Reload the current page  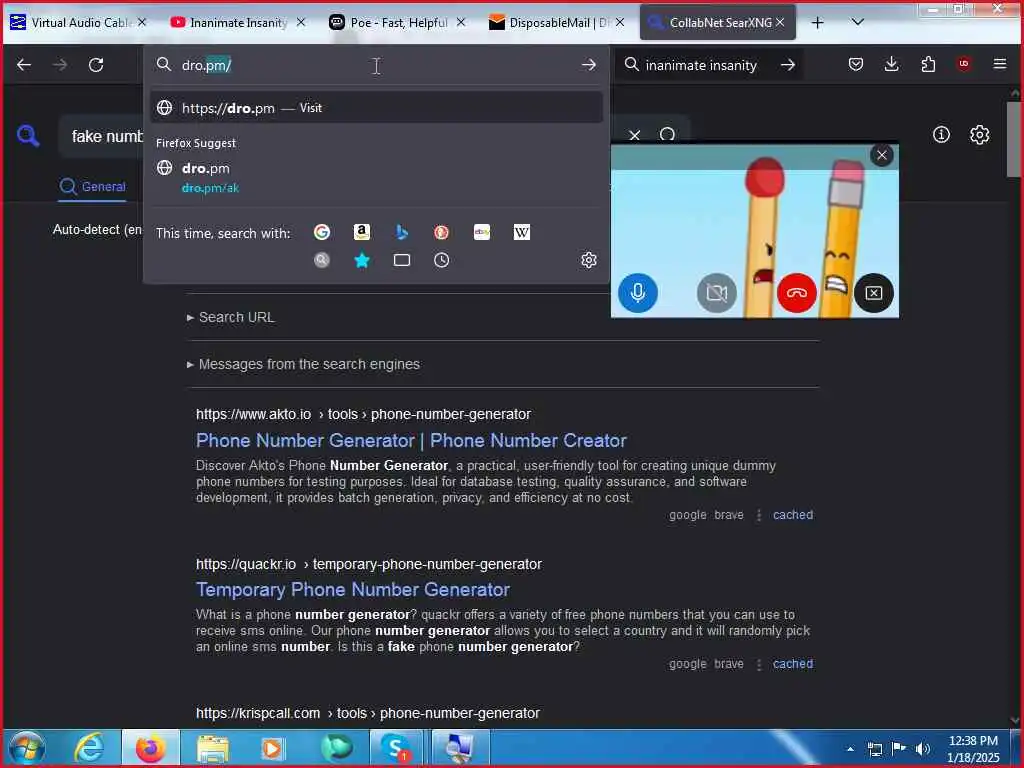pyautogui.click(x=96, y=65)
